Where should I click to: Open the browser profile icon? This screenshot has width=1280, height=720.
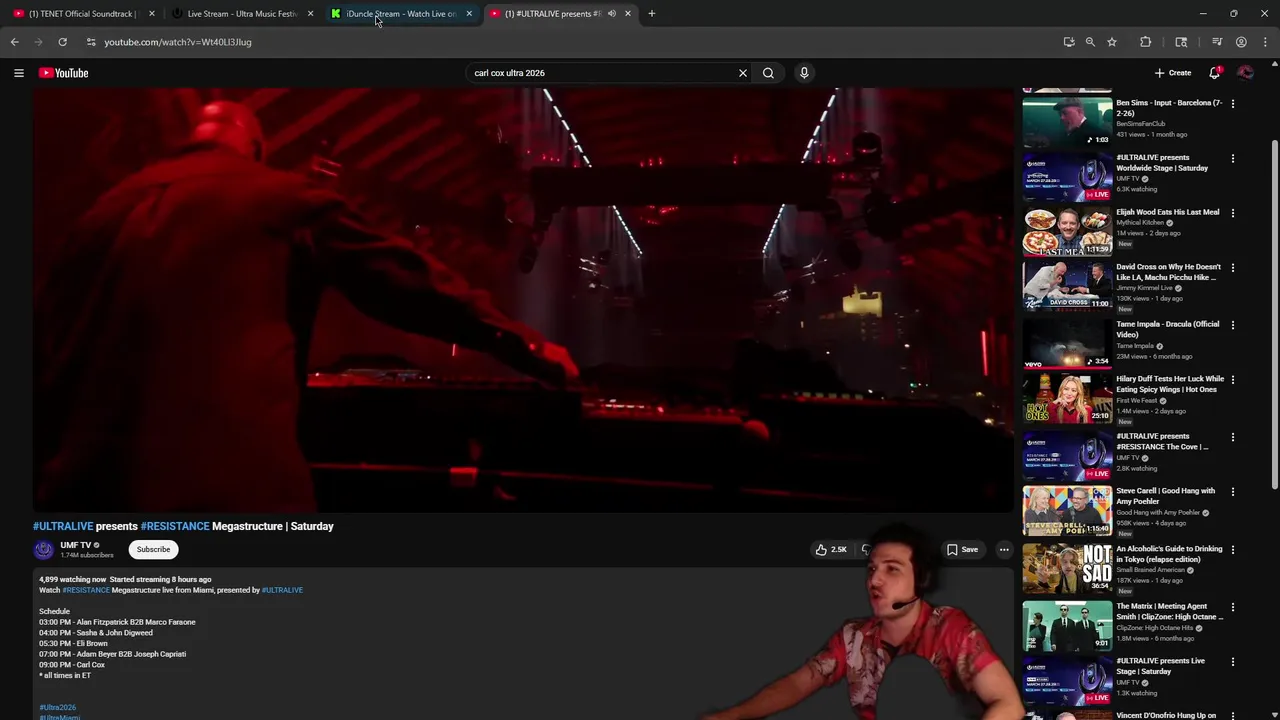click(1241, 42)
